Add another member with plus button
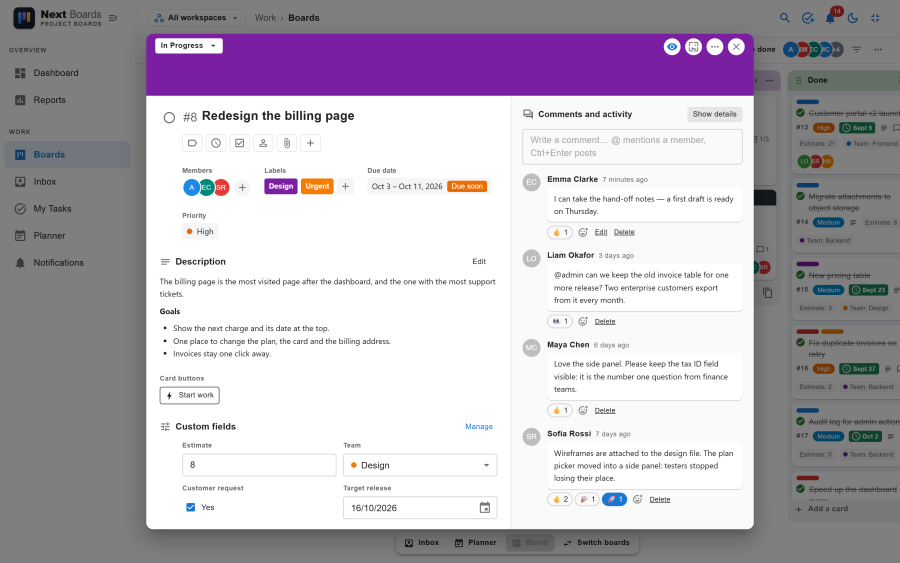900x563 pixels. (242, 187)
